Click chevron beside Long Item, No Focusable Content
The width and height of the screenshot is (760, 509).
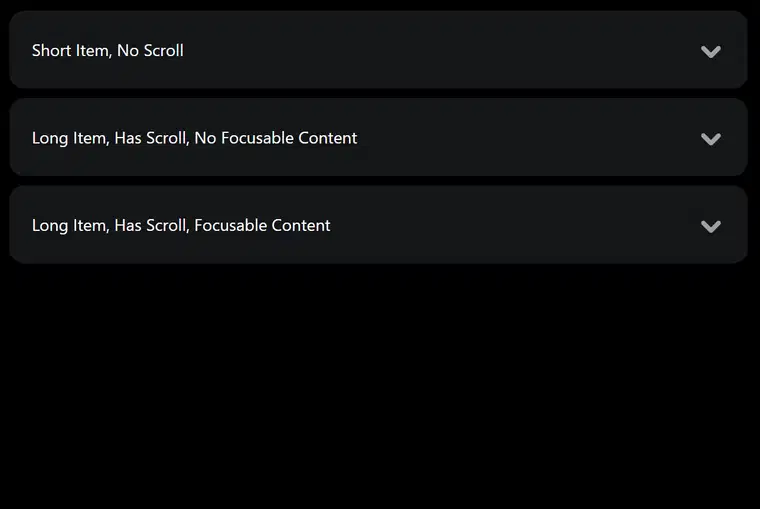[711, 139]
